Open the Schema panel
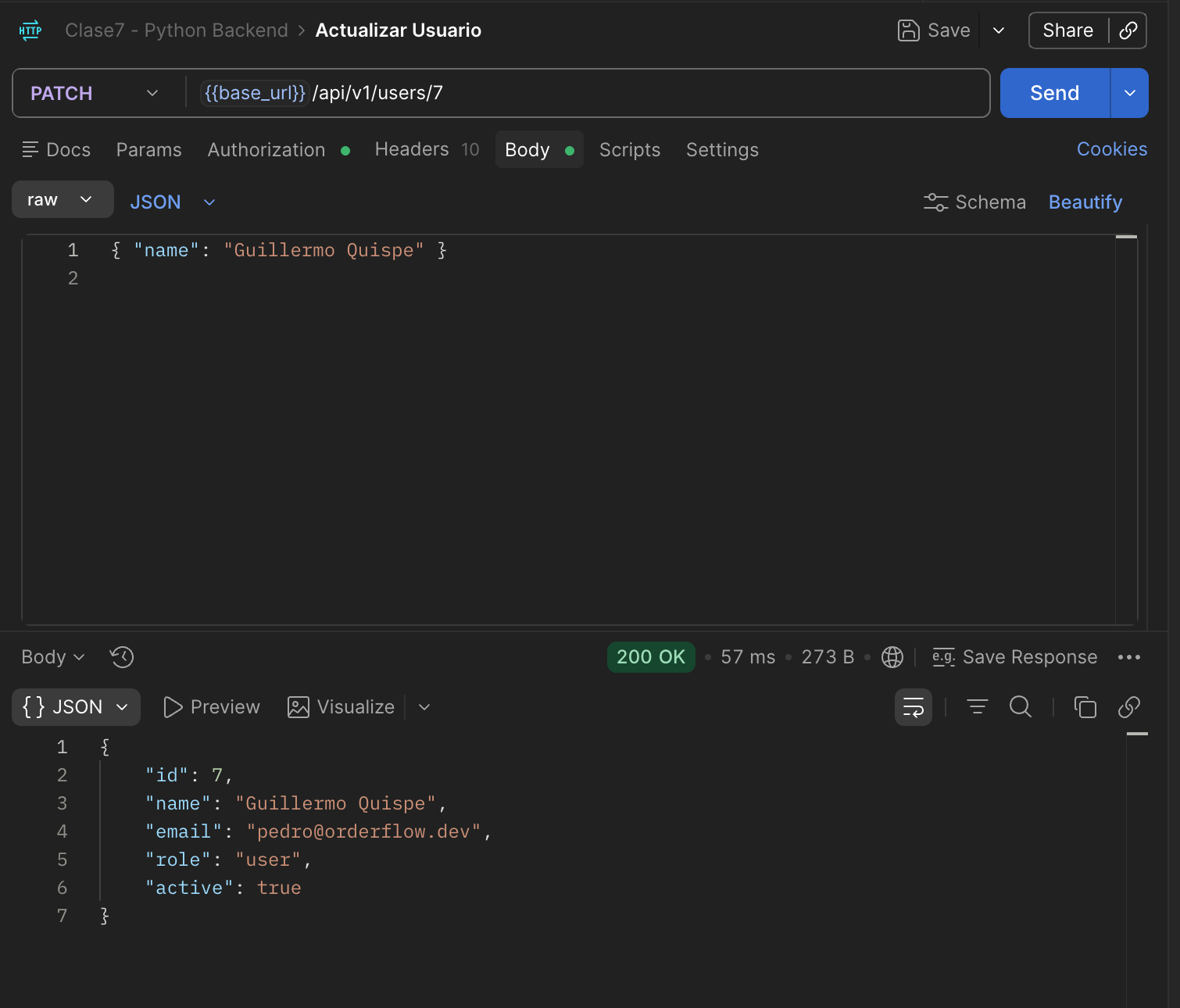 tap(974, 202)
